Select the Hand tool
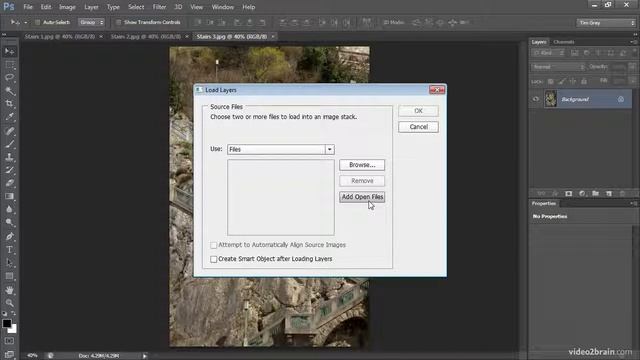This screenshot has width=640, height=360. (9, 290)
